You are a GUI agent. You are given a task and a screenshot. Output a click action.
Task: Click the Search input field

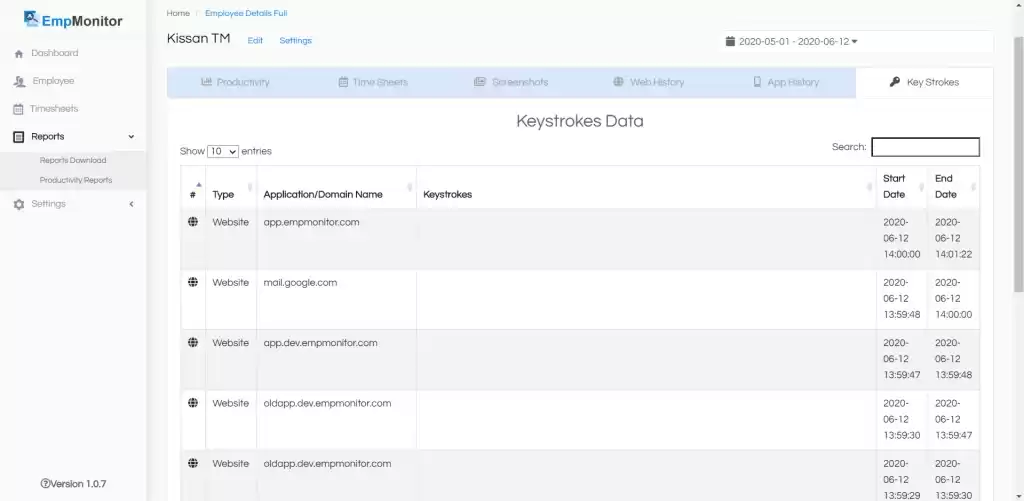click(925, 147)
